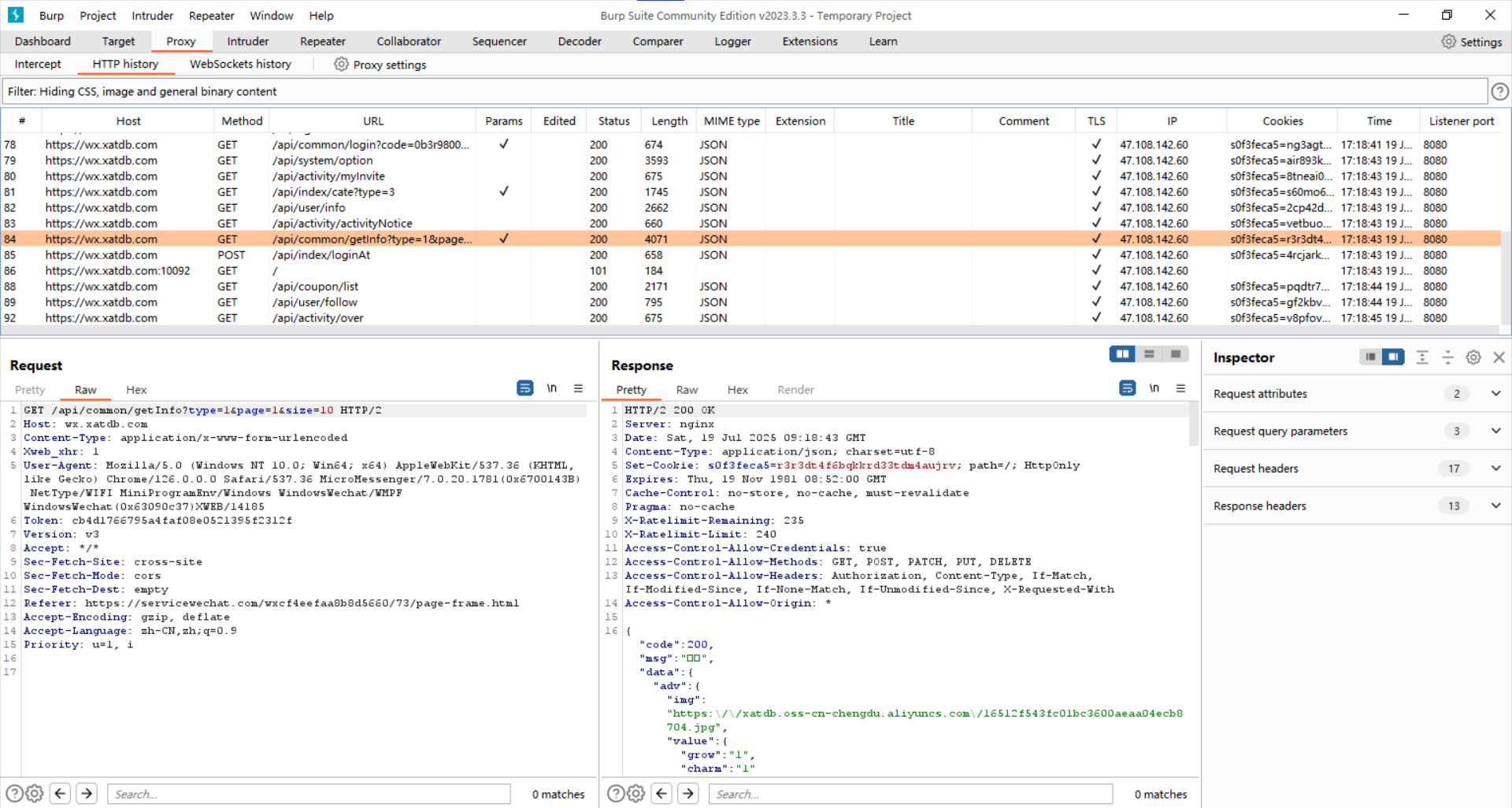Viewport: 1512px width, 808px height.
Task: Select history row /api/coupon/list
Action: pos(750,287)
